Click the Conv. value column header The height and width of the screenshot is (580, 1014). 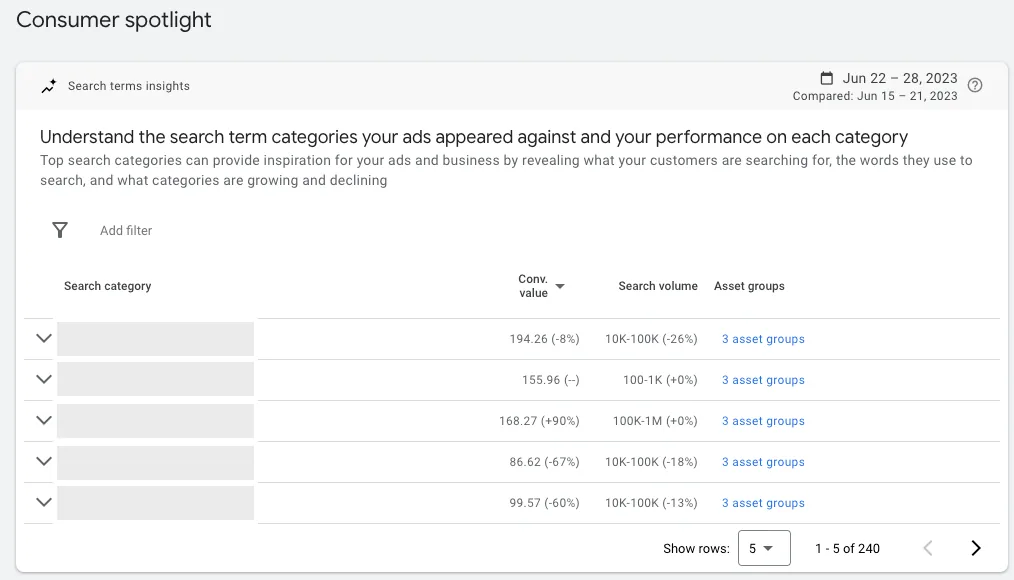coord(533,286)
